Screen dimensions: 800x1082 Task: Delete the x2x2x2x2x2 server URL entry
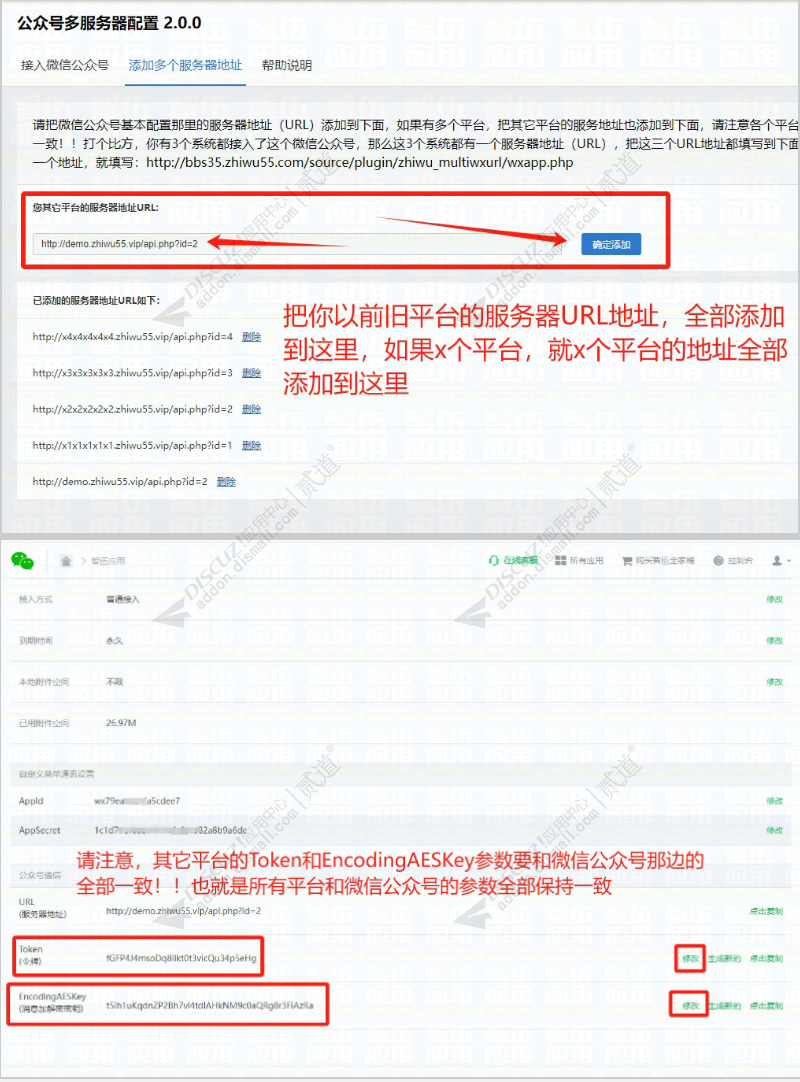point(251,409)
